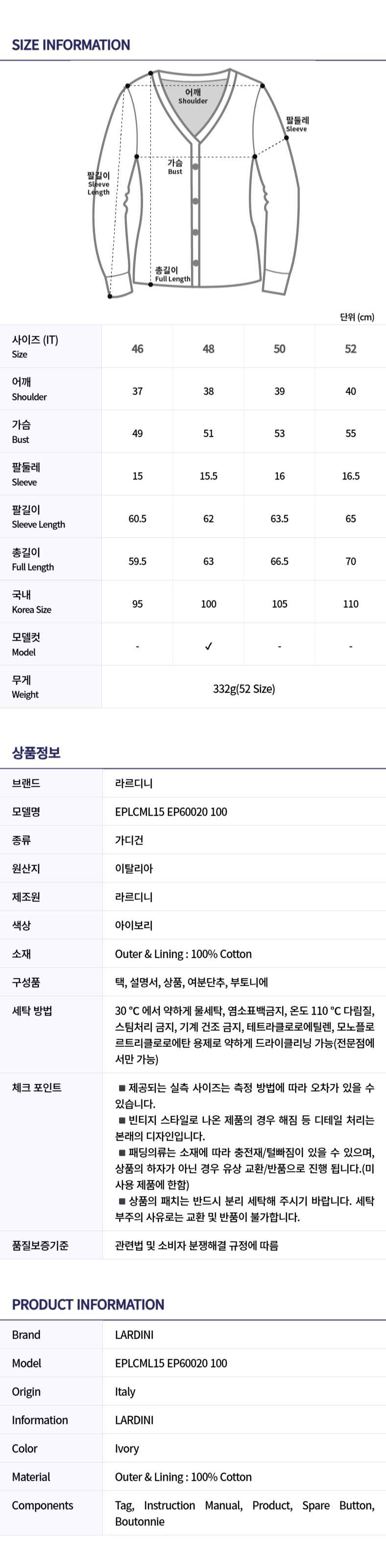Click the 가디건 product type value

click(129, 840)
